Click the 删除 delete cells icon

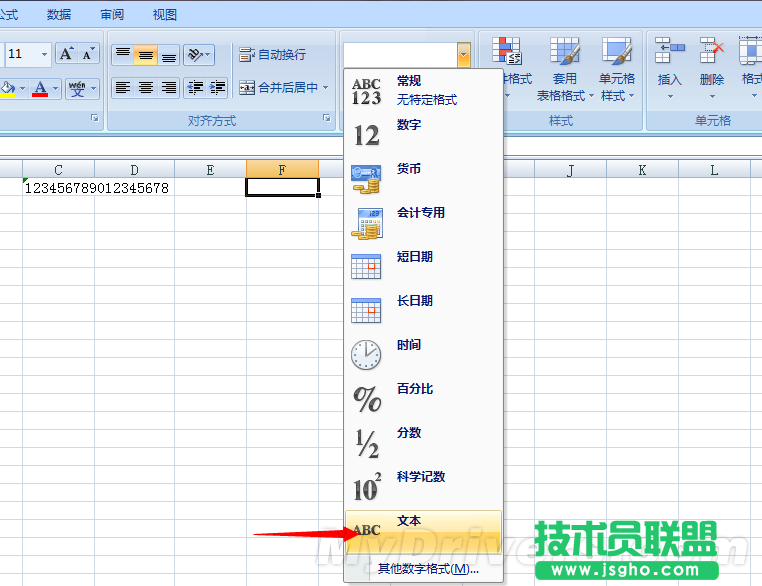click(712, 51)
